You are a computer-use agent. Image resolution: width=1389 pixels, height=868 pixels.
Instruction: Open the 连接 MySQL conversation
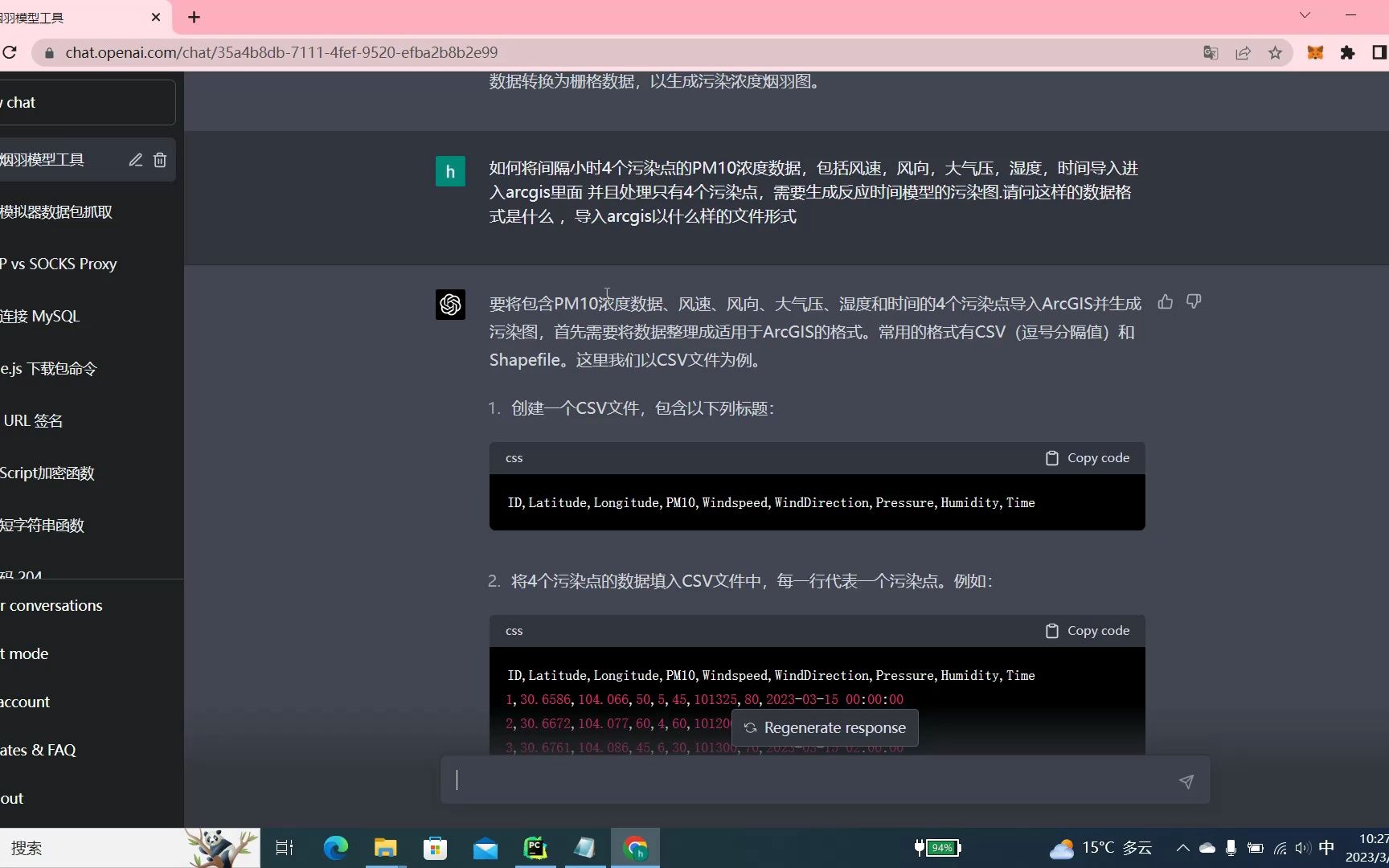click(x=40, y=317)
